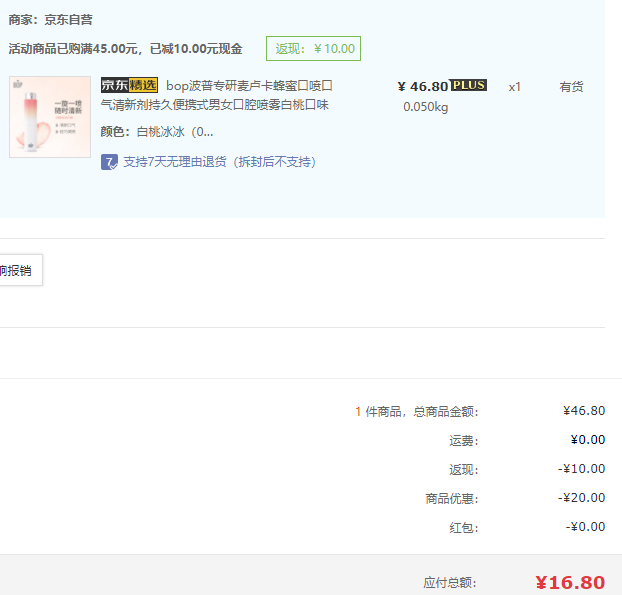This screenshot has height=595, width=622.
Task: Select the 返现 -¥10.00 summary value
Action: [x=582, y=469]
